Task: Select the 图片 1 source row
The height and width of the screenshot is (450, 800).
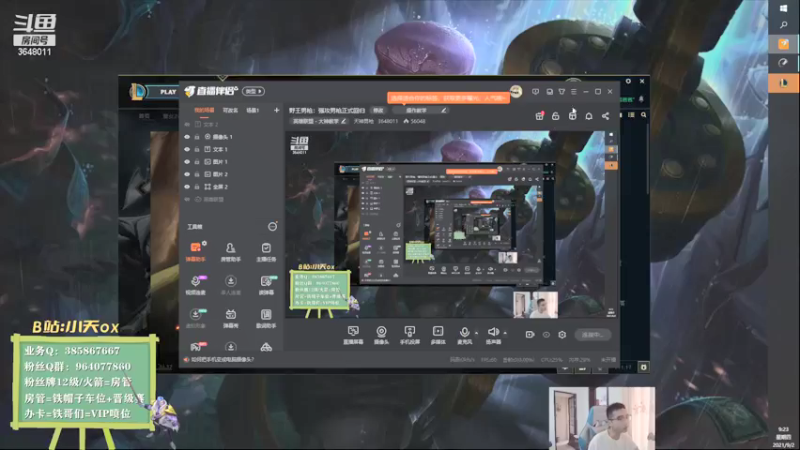Action: coord(232,162)
